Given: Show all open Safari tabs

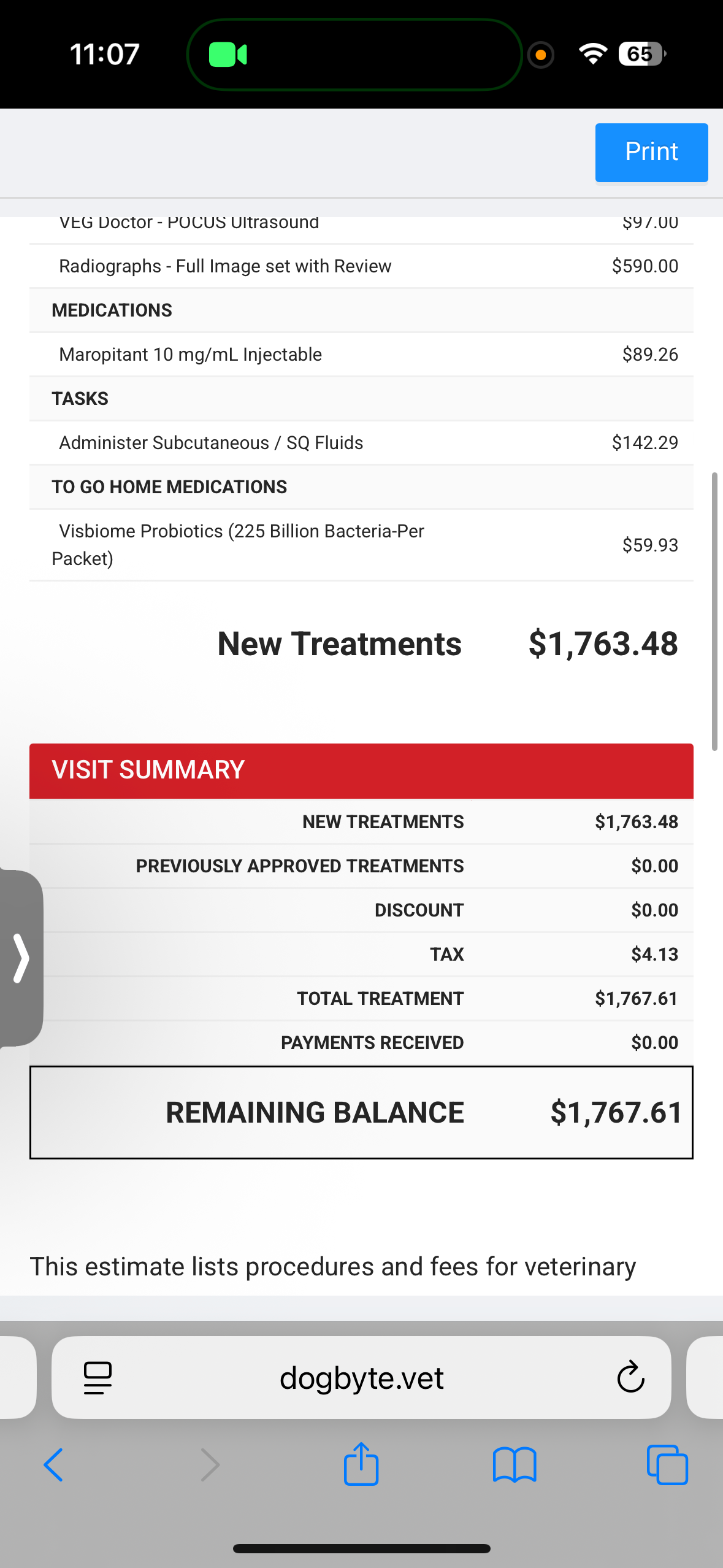Looking at the screenshot, I should click(667, 1464).
